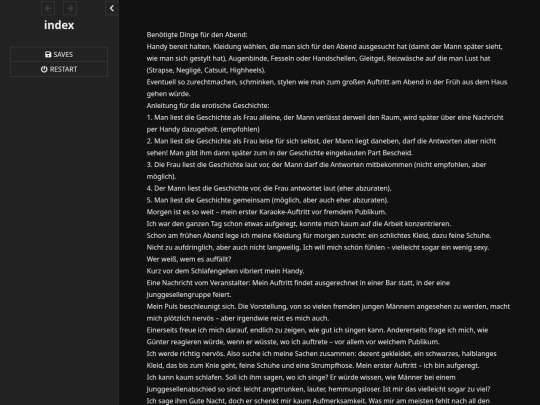Click the line 'Kurz vor dem Schlafengehen vibriert mein Handy.'

tap(225, 271)
